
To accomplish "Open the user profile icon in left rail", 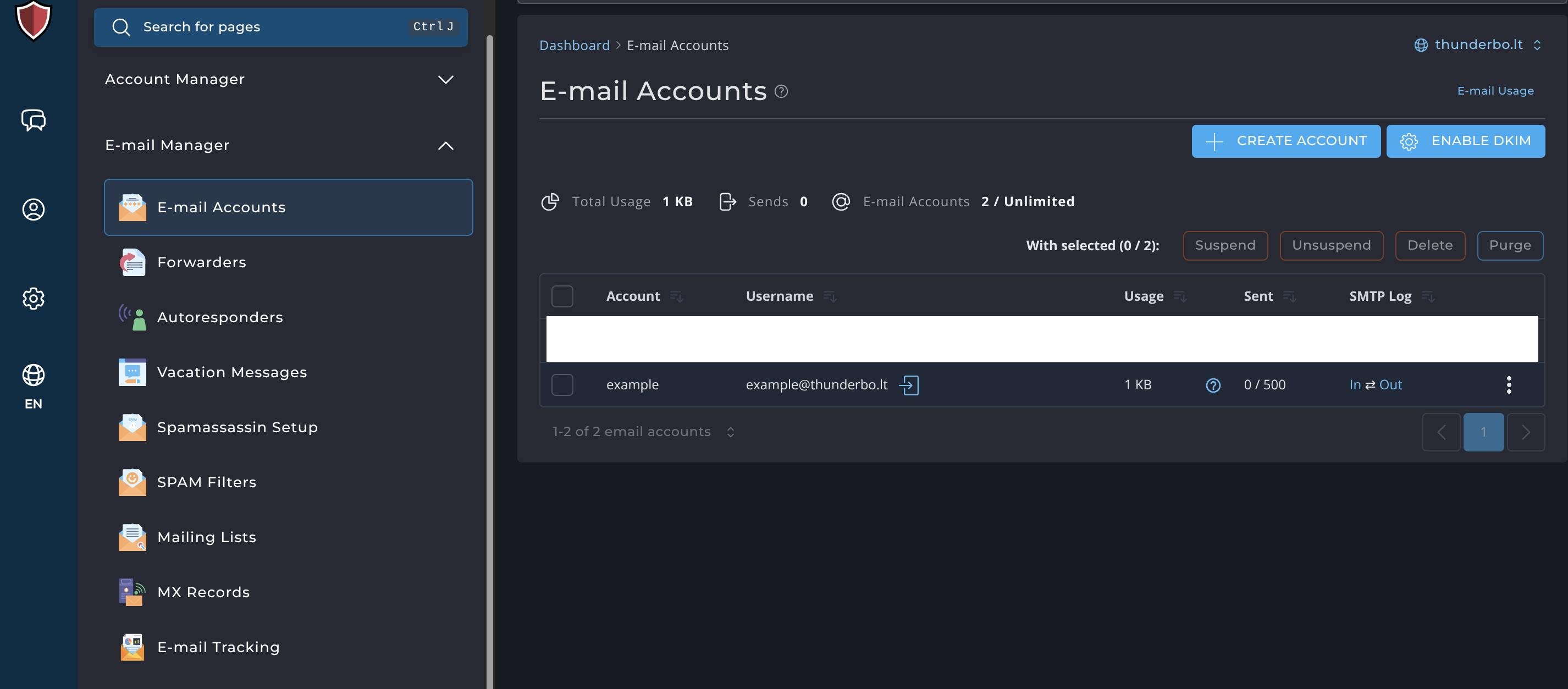I will point(34,210).
